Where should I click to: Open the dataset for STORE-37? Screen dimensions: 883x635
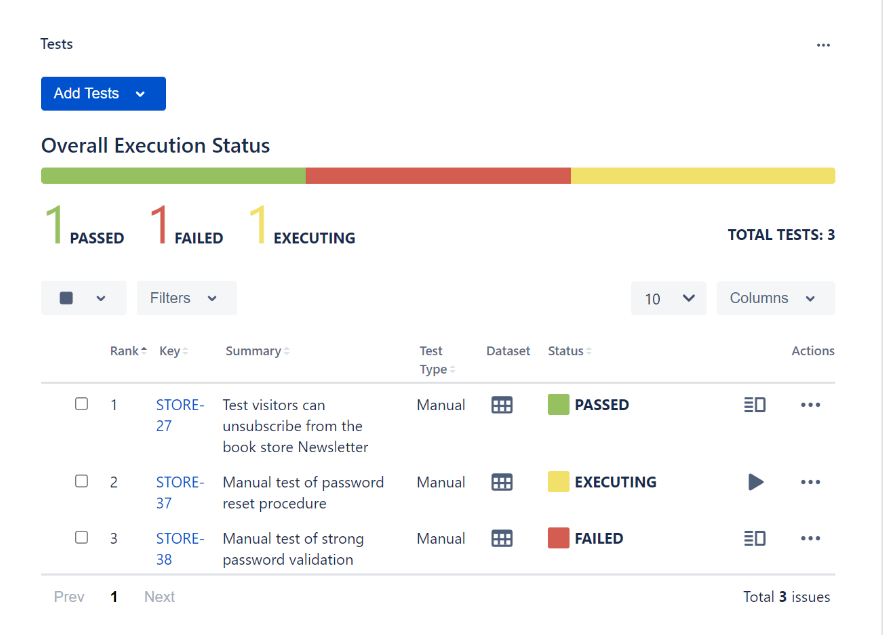coord(501,482)
